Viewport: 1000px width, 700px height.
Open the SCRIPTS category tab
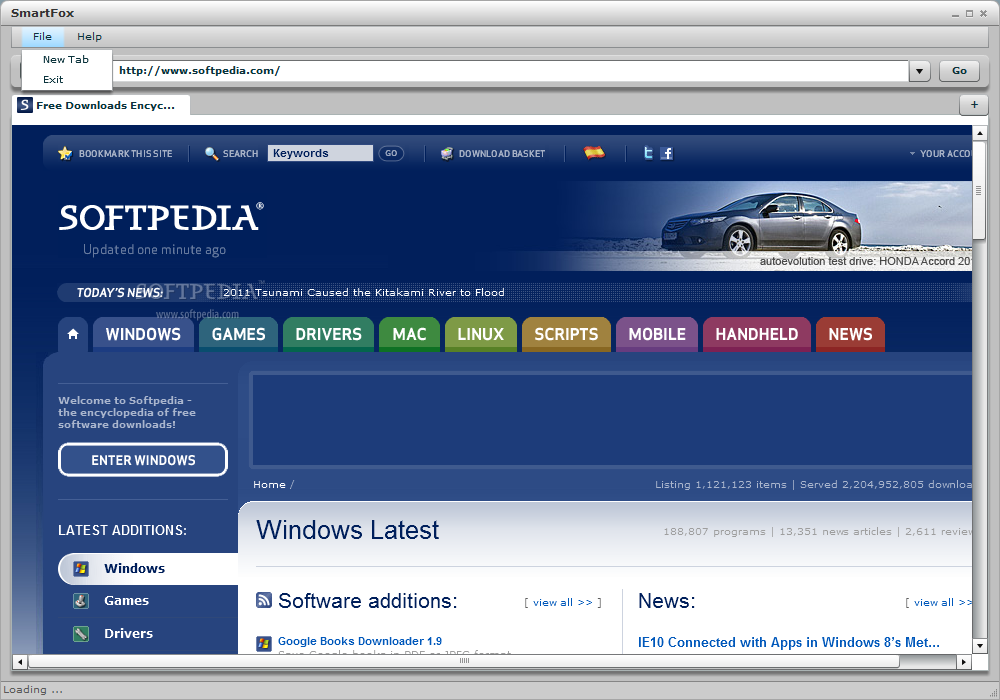tap(566, 334)
